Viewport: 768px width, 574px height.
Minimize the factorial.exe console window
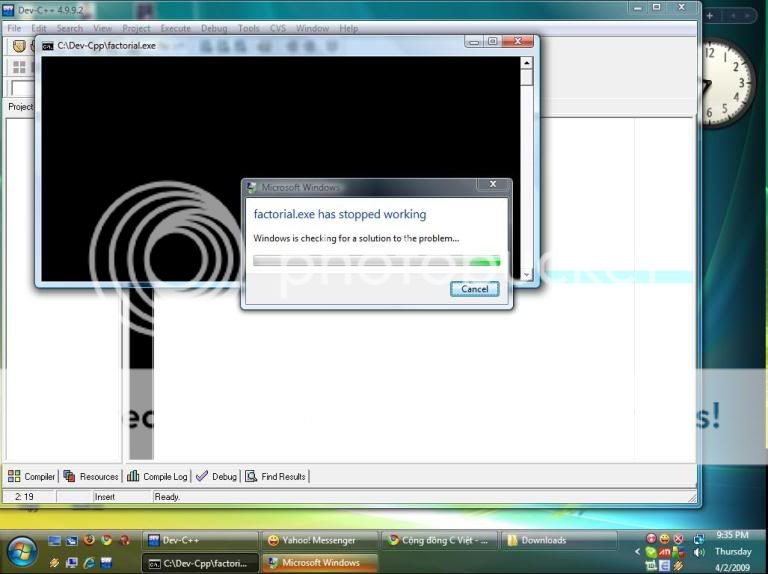[x=474, y=42]
